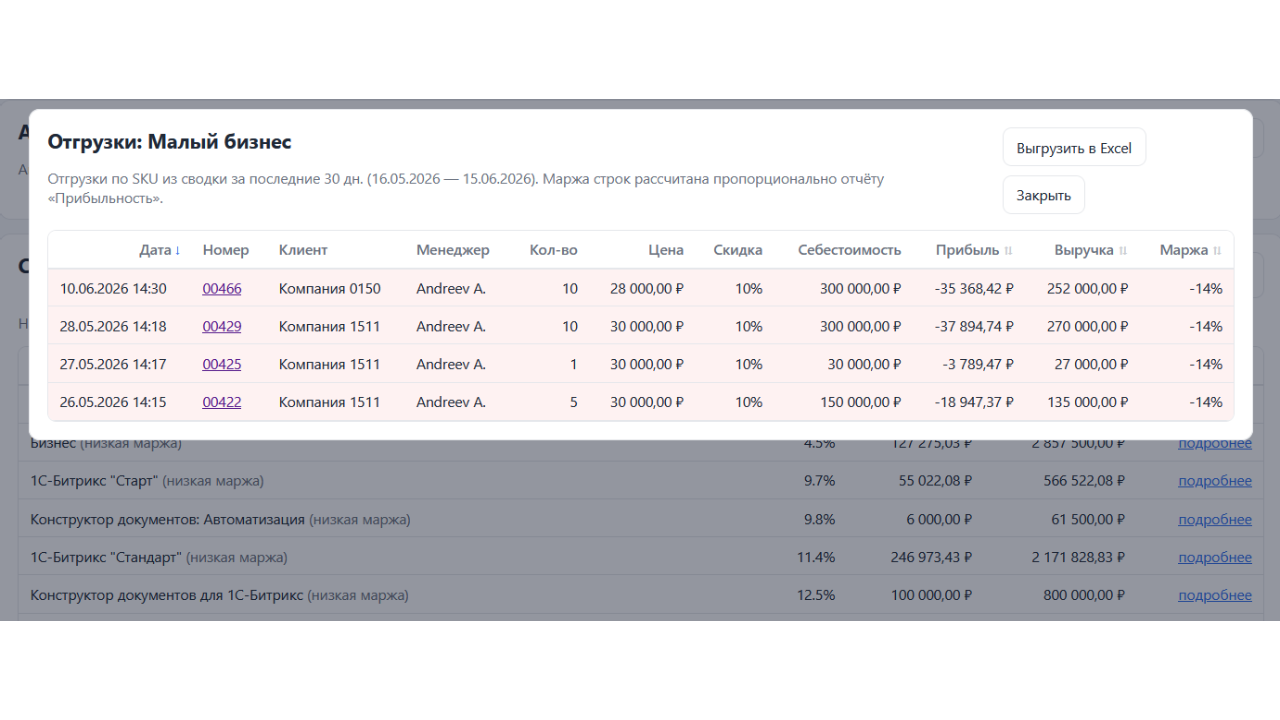Open подробнее for Конструктор документов для 1С-Битрикс
Screen dimensions: 1280x720
click(1215, 595)
